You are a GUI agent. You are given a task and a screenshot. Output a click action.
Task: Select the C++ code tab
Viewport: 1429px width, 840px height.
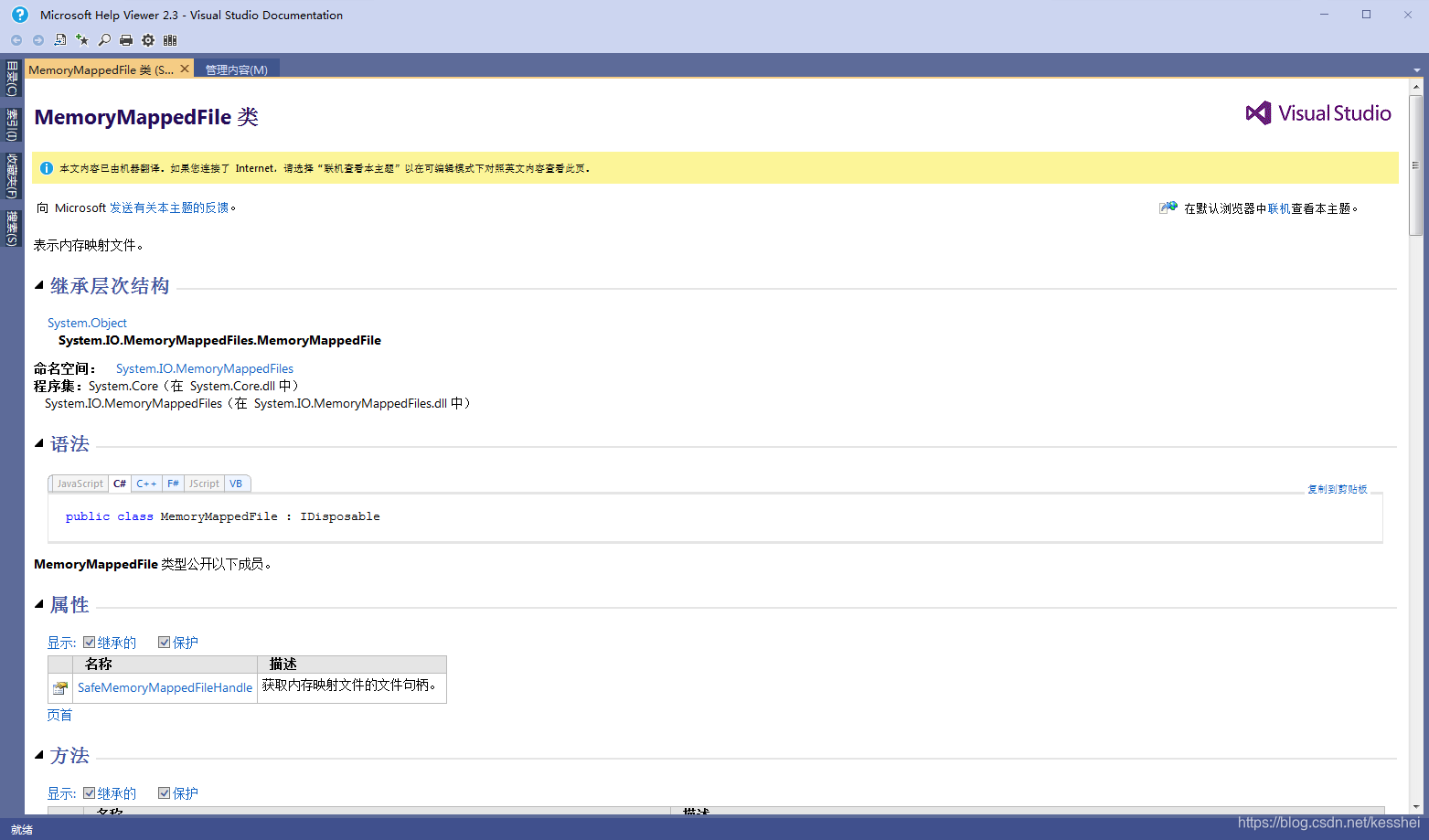click(x=146, y=484)
